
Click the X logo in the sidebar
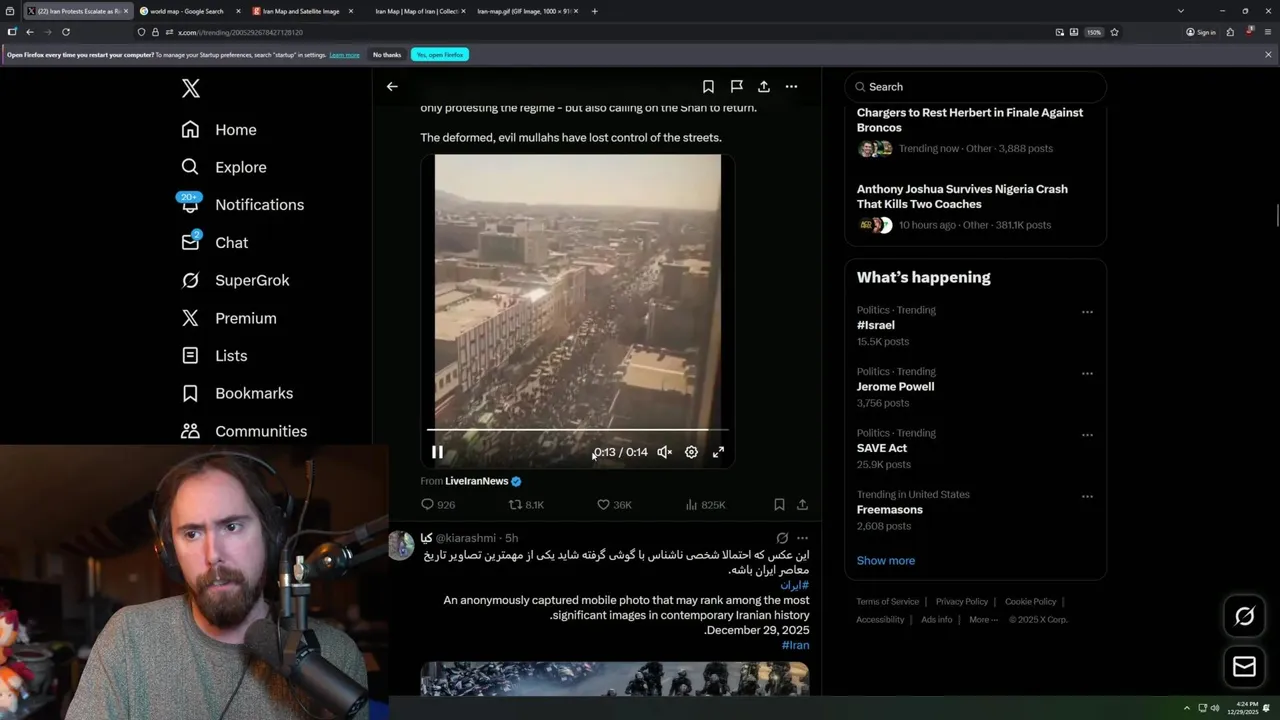click(191, 89)
